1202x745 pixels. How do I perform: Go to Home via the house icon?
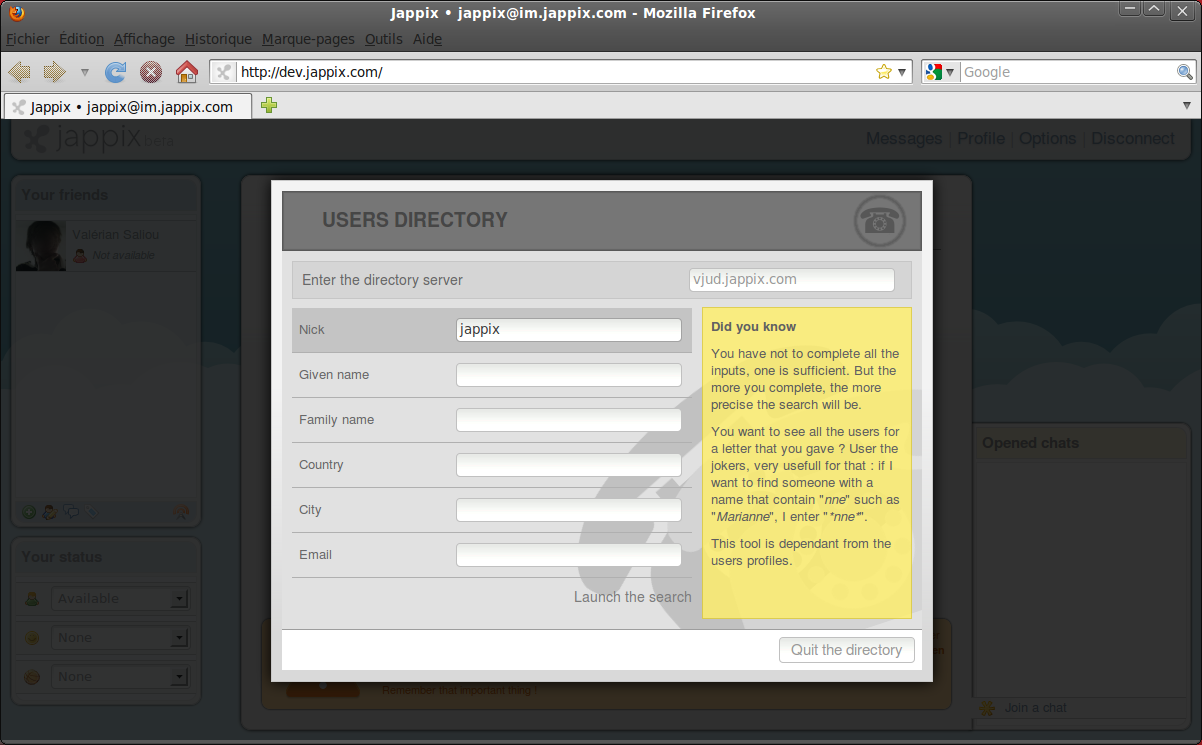tap(186, 72)
